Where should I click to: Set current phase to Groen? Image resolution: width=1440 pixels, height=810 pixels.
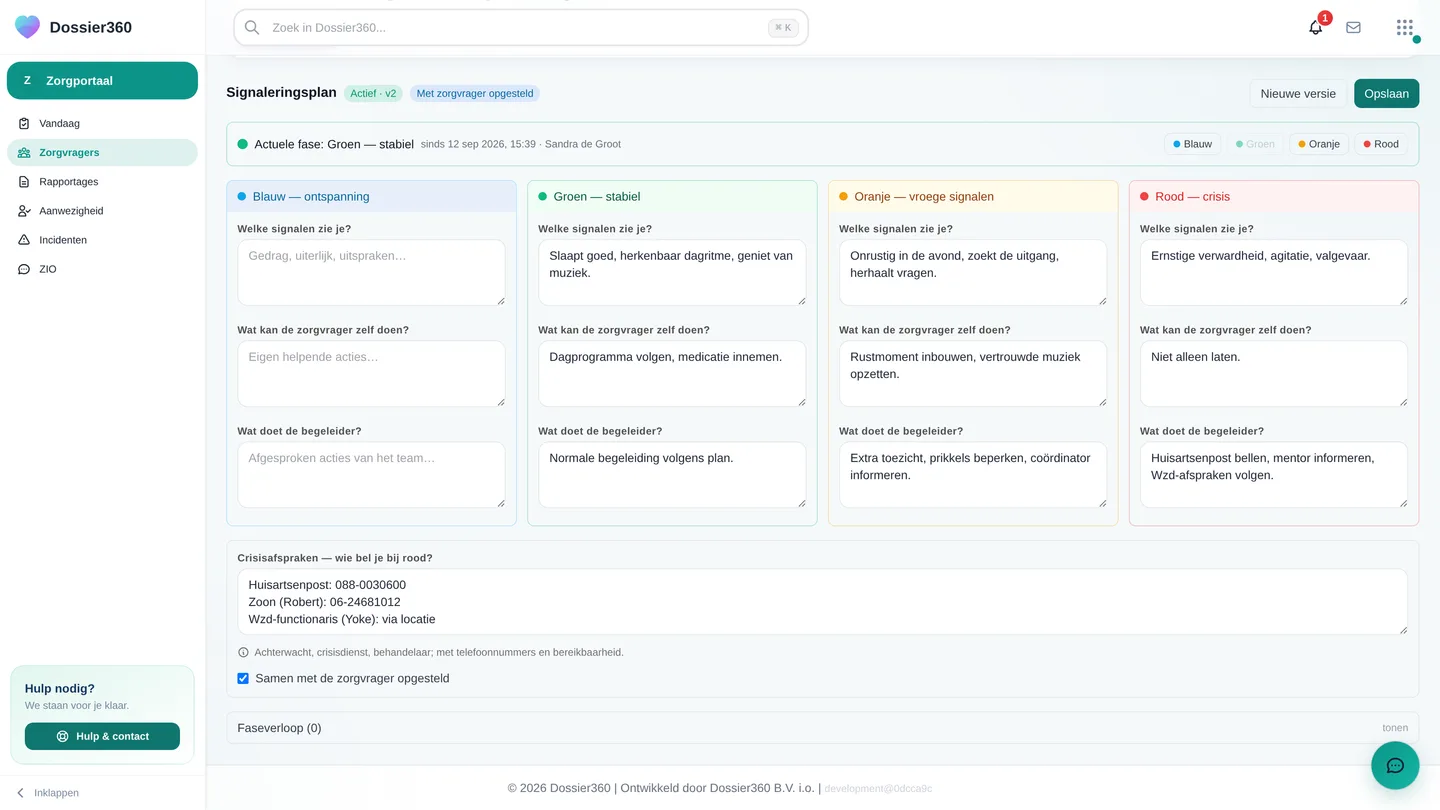[1255, 144]
